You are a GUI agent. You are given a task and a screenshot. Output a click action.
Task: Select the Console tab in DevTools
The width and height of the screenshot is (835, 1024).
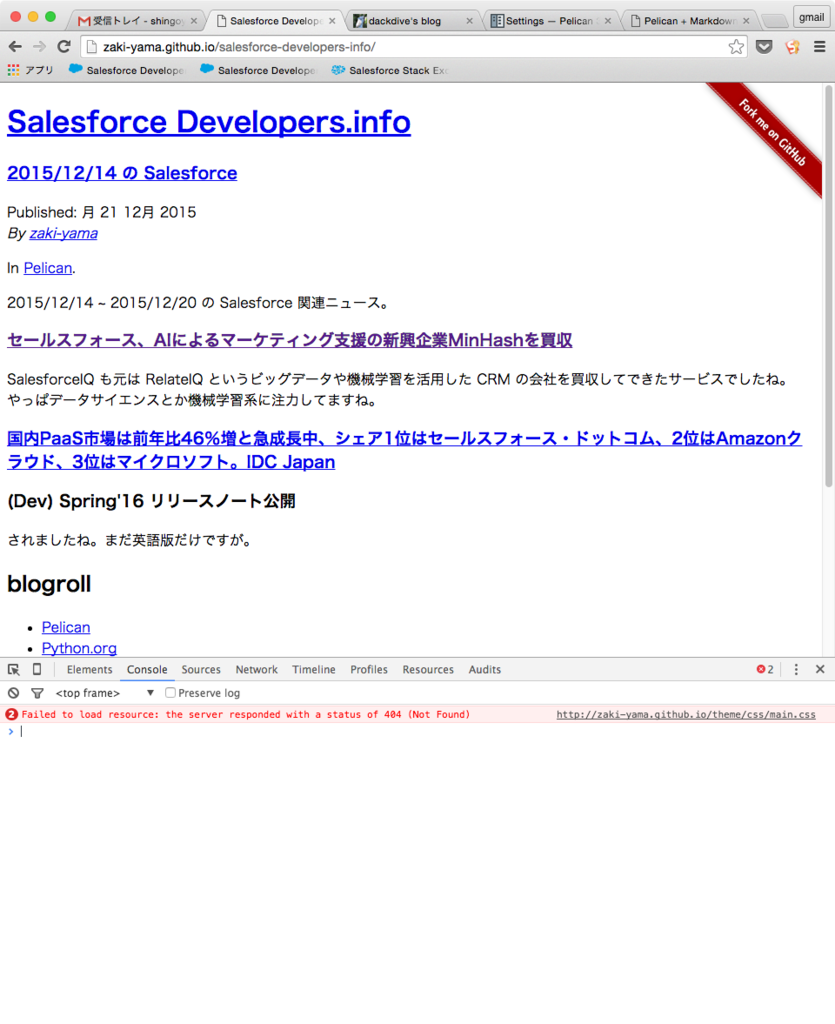(x=147, y=669)
